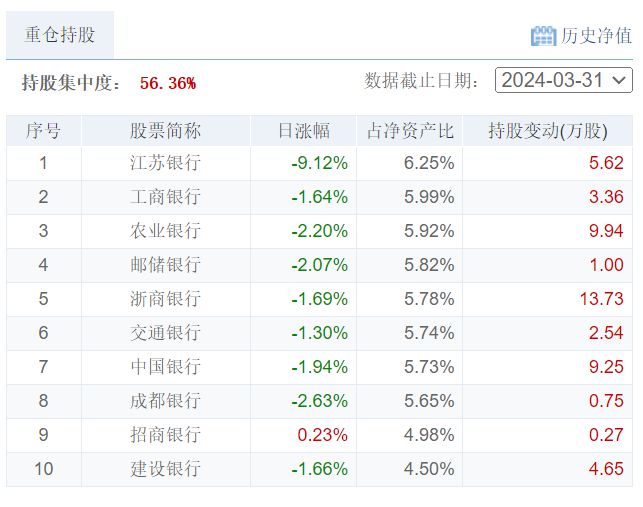This screenshot has height=507, width=643.
Task: Select holding change value 4.65
Action: [x=607, y=469]
